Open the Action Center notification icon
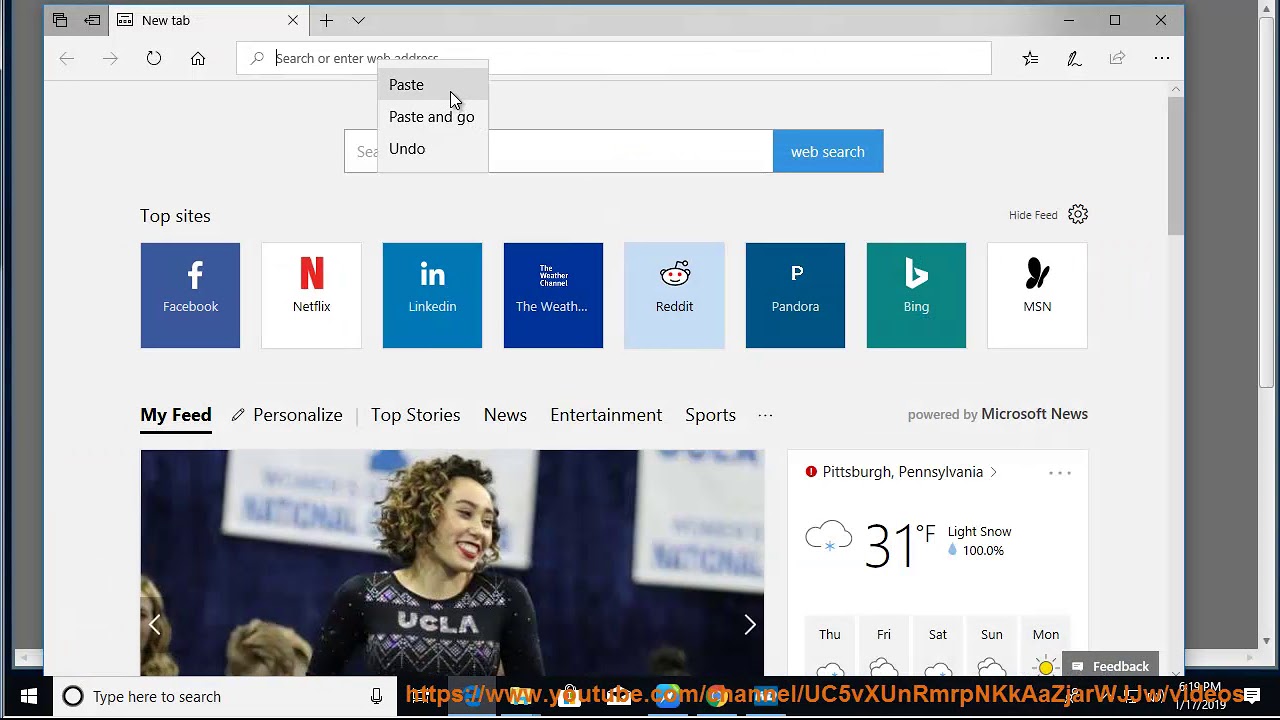 1251,696
